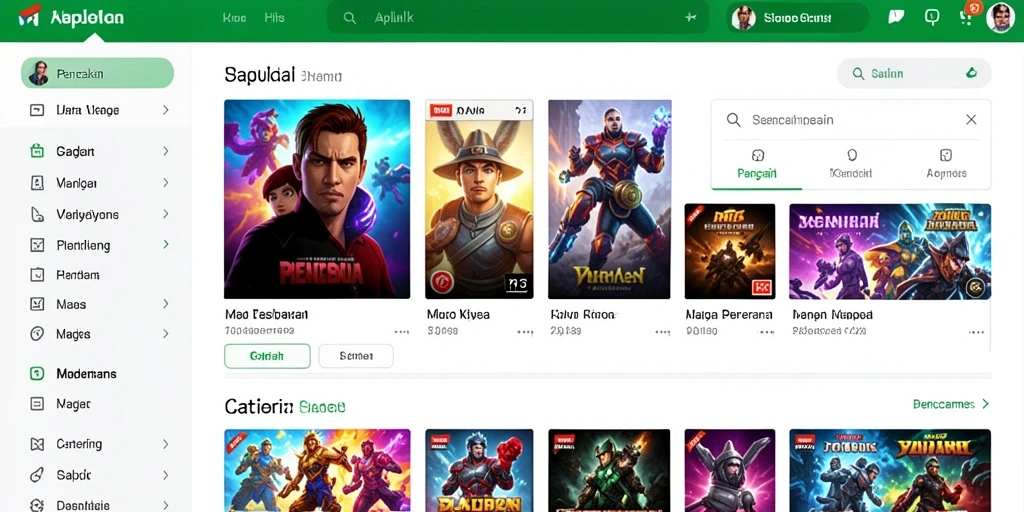
Task: Open more options for Mao Fesbakan
Action: tap(402, 332)
